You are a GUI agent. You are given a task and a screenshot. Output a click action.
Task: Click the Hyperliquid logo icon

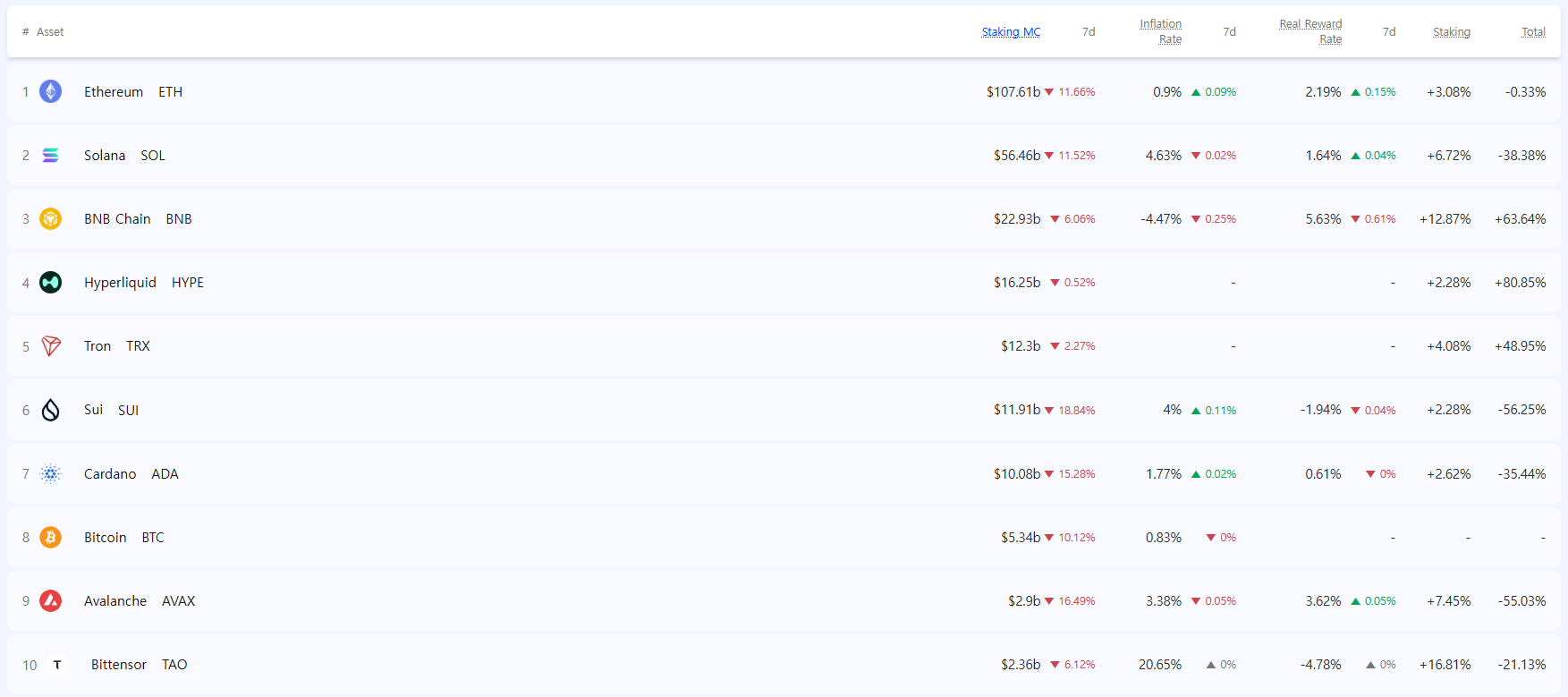pos(51,283)
